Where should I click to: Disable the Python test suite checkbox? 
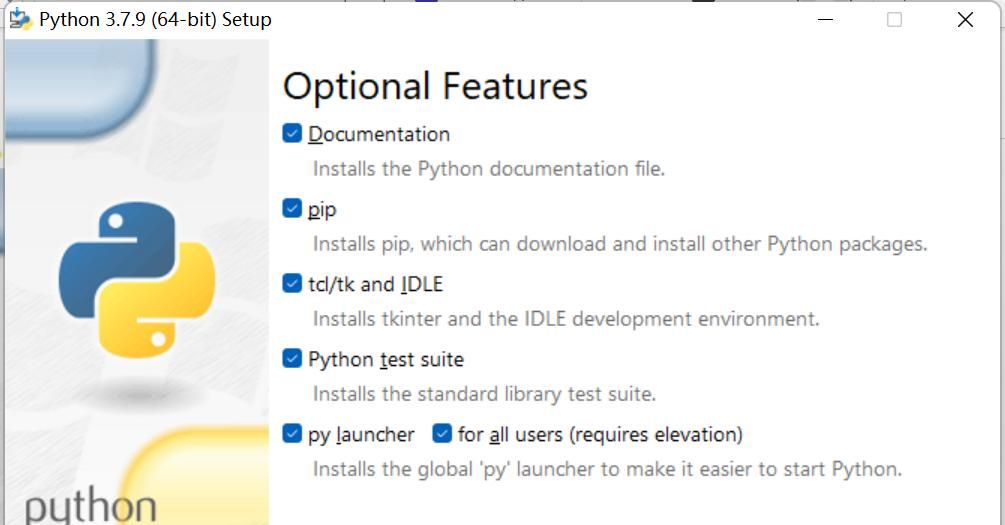[x=292, y=358]
